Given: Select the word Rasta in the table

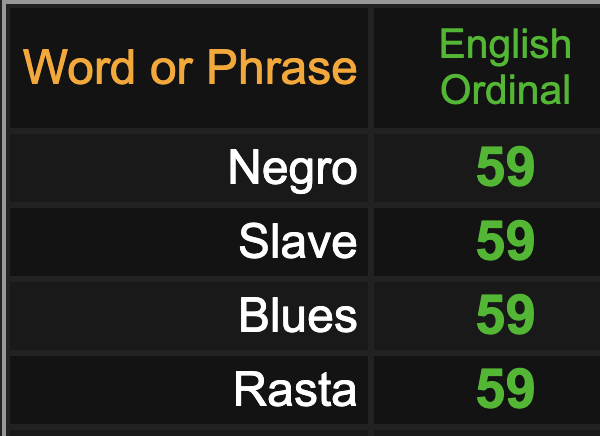Looking at the screenshot, I should pos(295,390).
